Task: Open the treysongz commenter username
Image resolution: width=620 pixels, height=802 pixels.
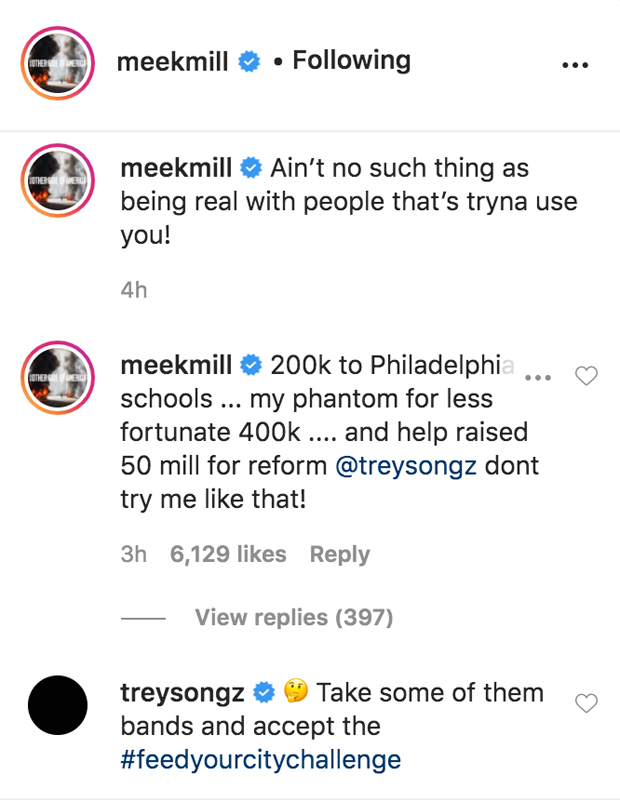Action: tap(183, 692)
